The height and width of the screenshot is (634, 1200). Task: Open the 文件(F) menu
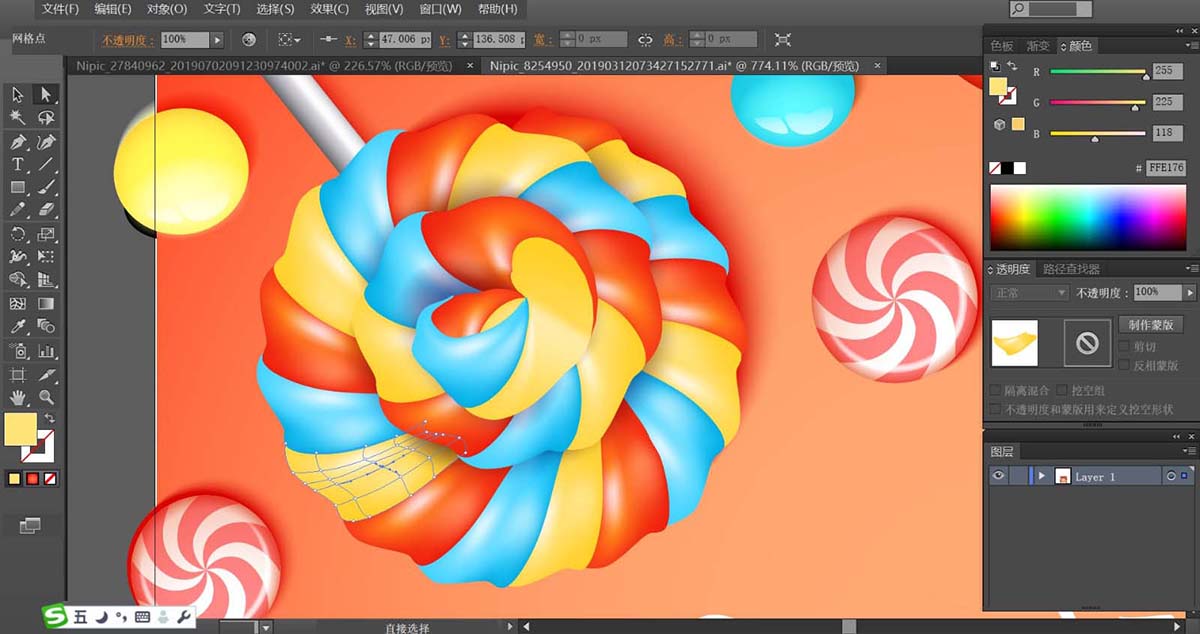click(62, 9)
